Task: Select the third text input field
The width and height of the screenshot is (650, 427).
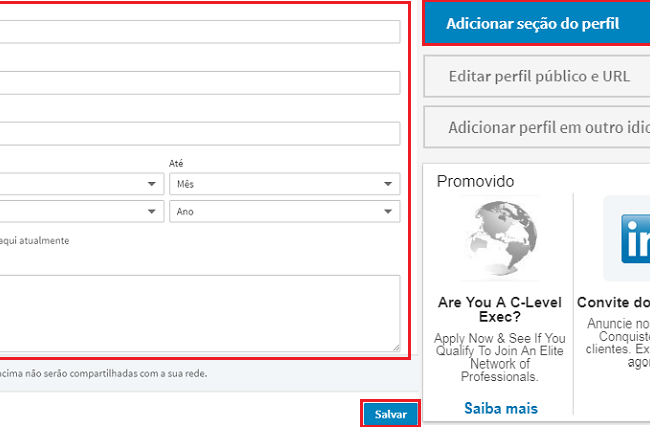Action: [200, 133]
